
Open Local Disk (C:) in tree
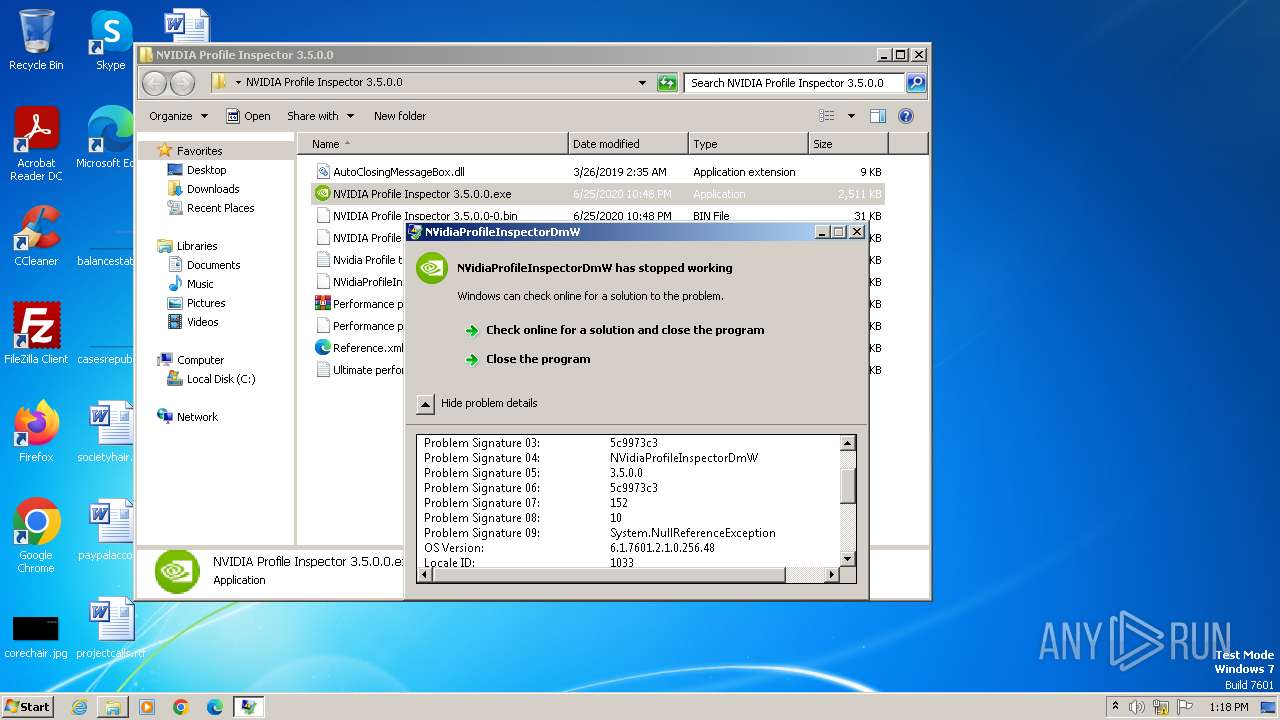click(220, 379)
